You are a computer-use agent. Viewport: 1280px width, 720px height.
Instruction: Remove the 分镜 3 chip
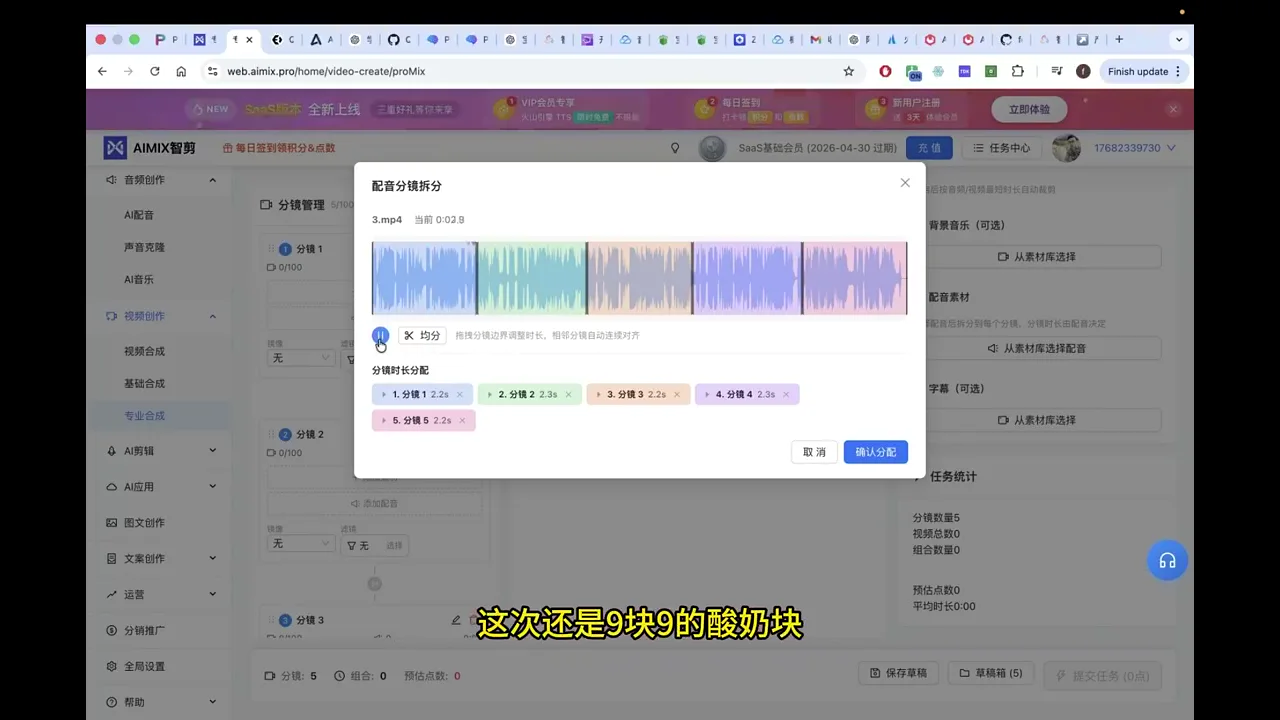677,395
